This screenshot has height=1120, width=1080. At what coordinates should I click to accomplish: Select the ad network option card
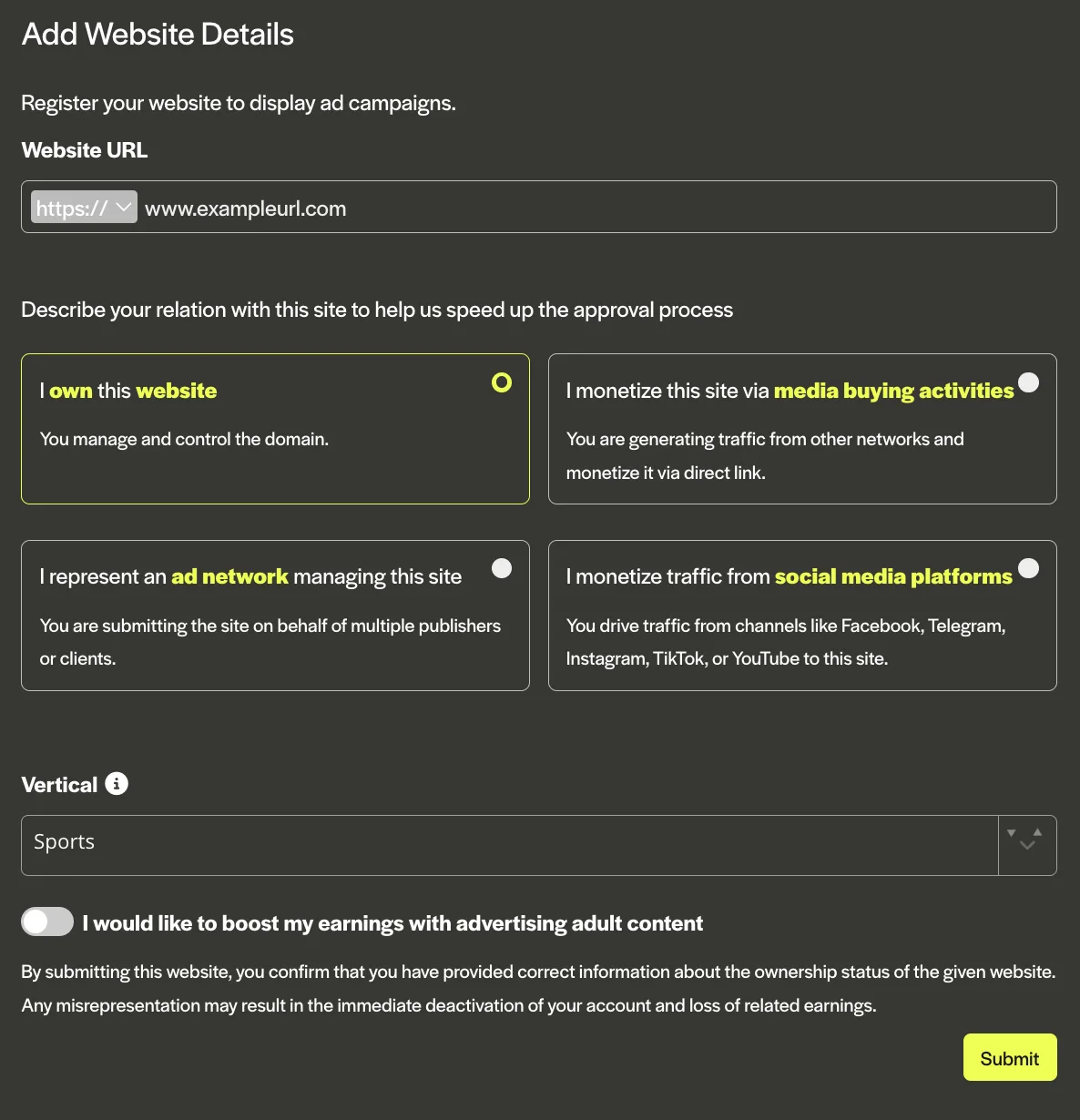[x=275, y=616]
